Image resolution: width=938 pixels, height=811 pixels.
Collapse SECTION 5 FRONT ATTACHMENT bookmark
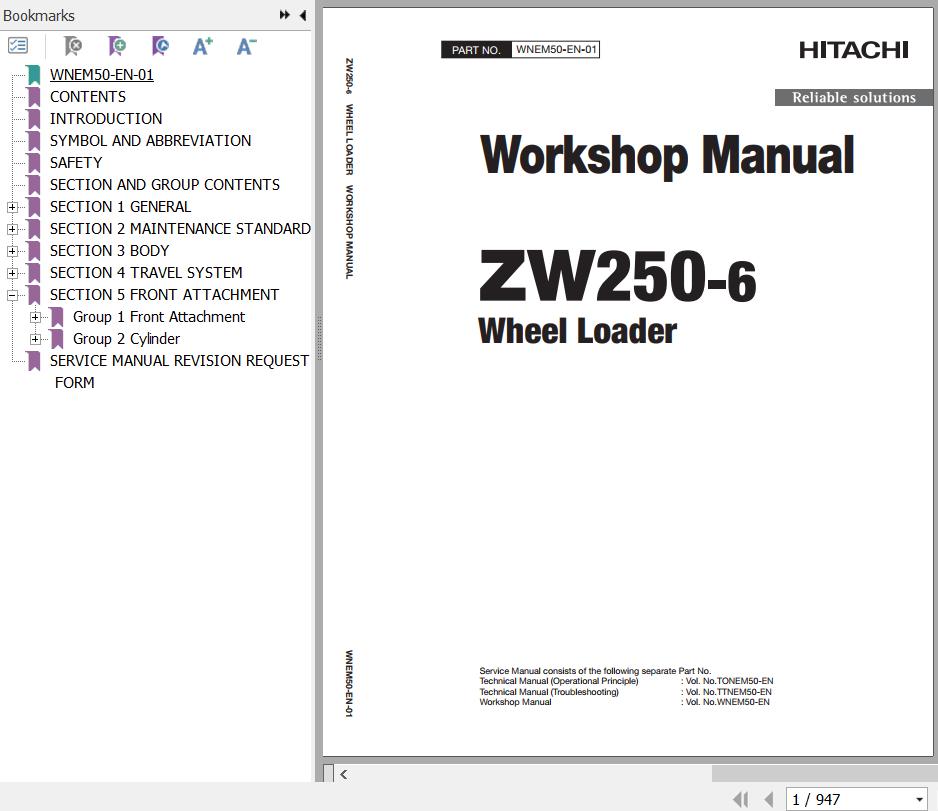click(x=12, y=295)
